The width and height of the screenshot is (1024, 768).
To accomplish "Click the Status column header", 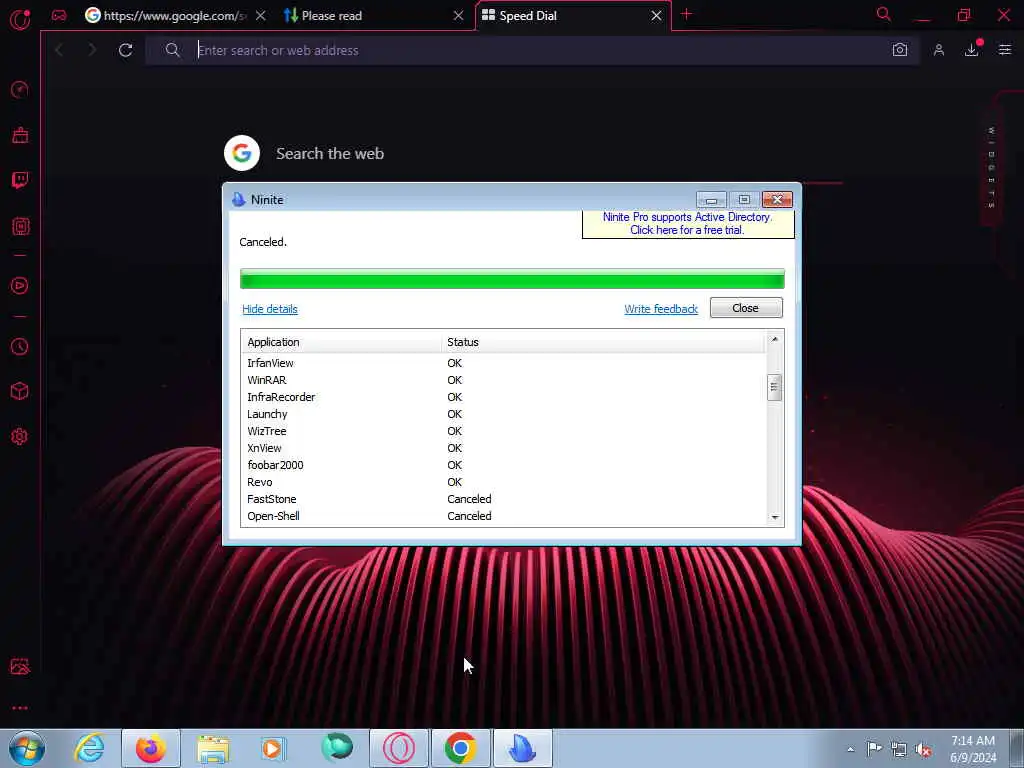I will [603, 342].
